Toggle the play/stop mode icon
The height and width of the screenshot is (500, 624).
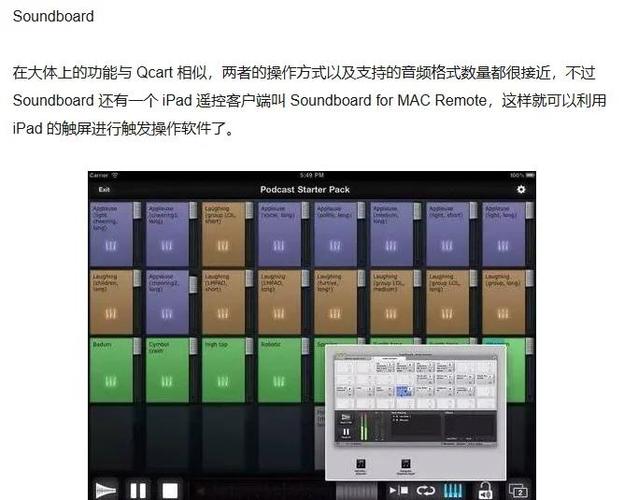(398, 490)
